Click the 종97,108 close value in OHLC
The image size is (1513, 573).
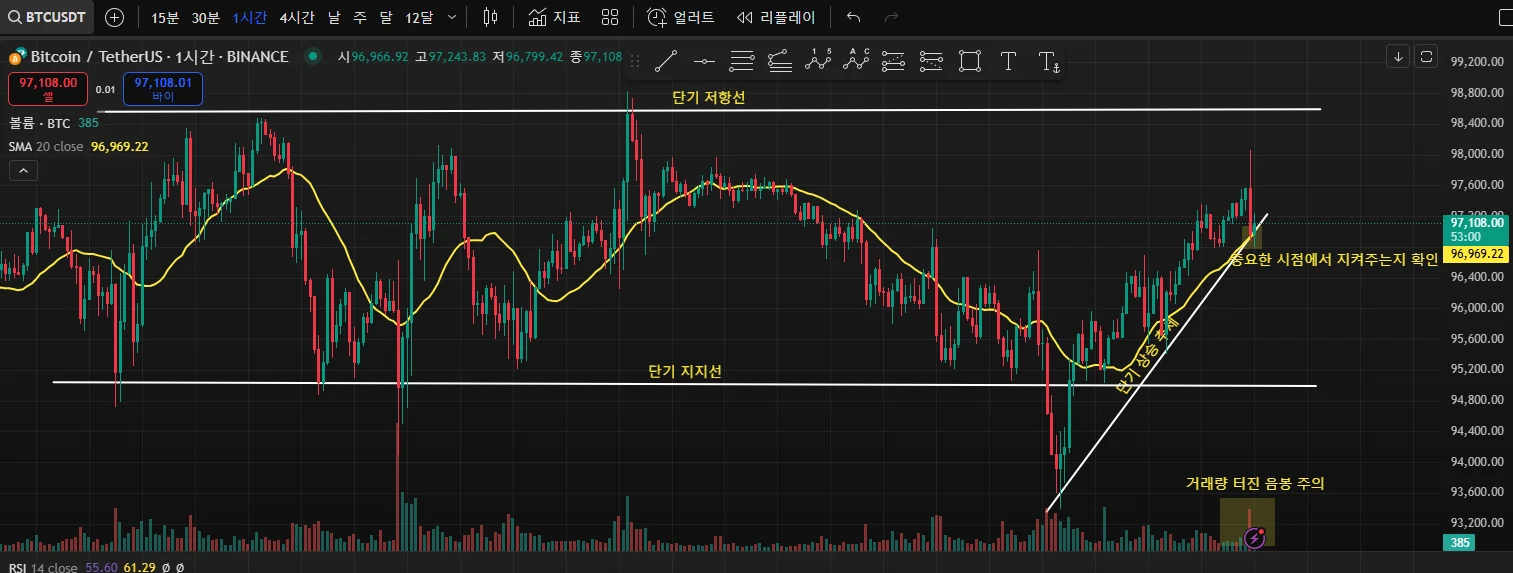tap(596, 56)
